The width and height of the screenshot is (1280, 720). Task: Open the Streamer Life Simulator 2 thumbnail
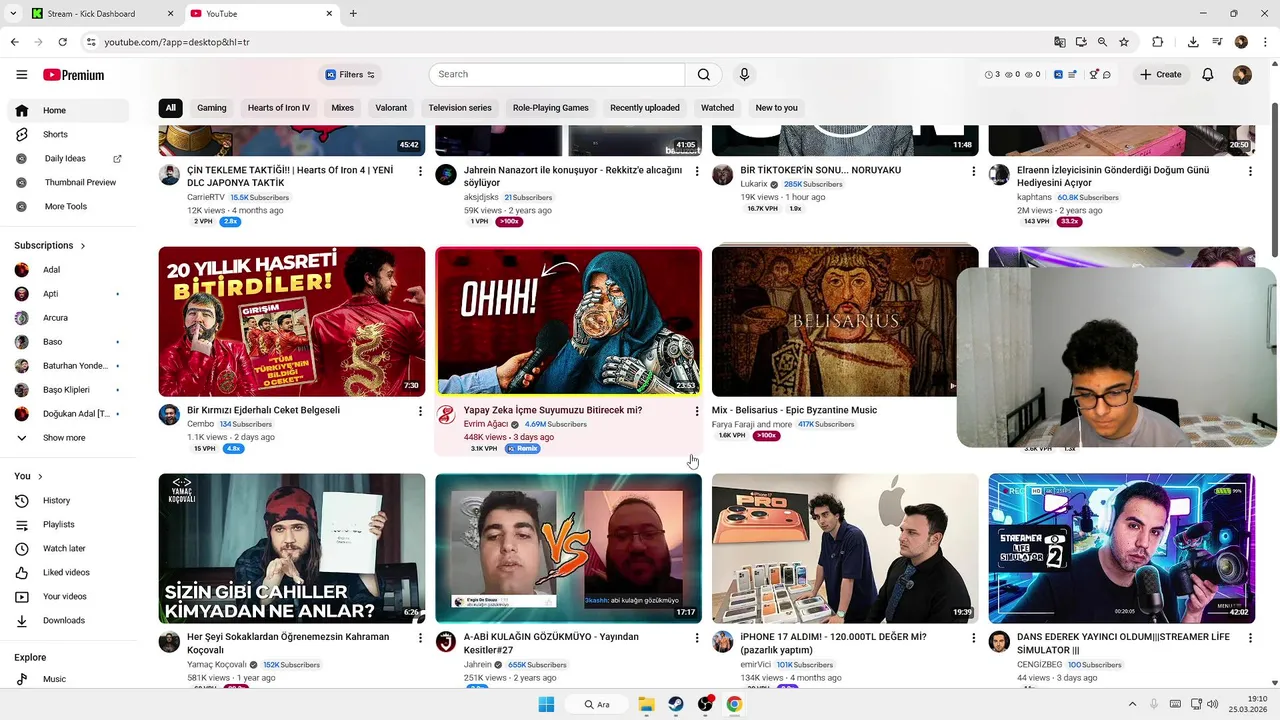(x=1122, y=548)
